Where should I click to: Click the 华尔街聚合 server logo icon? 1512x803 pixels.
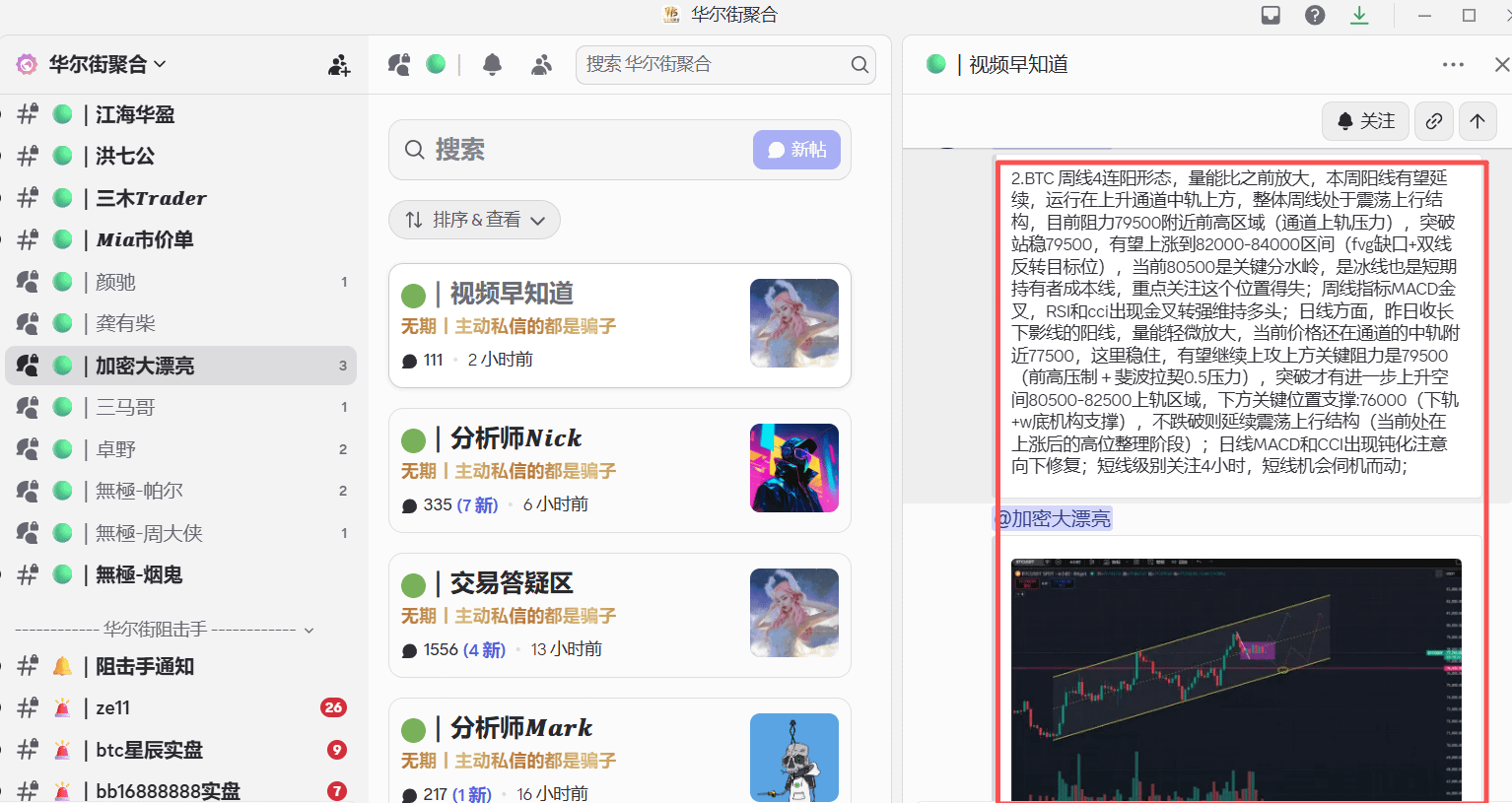(27, 65)
